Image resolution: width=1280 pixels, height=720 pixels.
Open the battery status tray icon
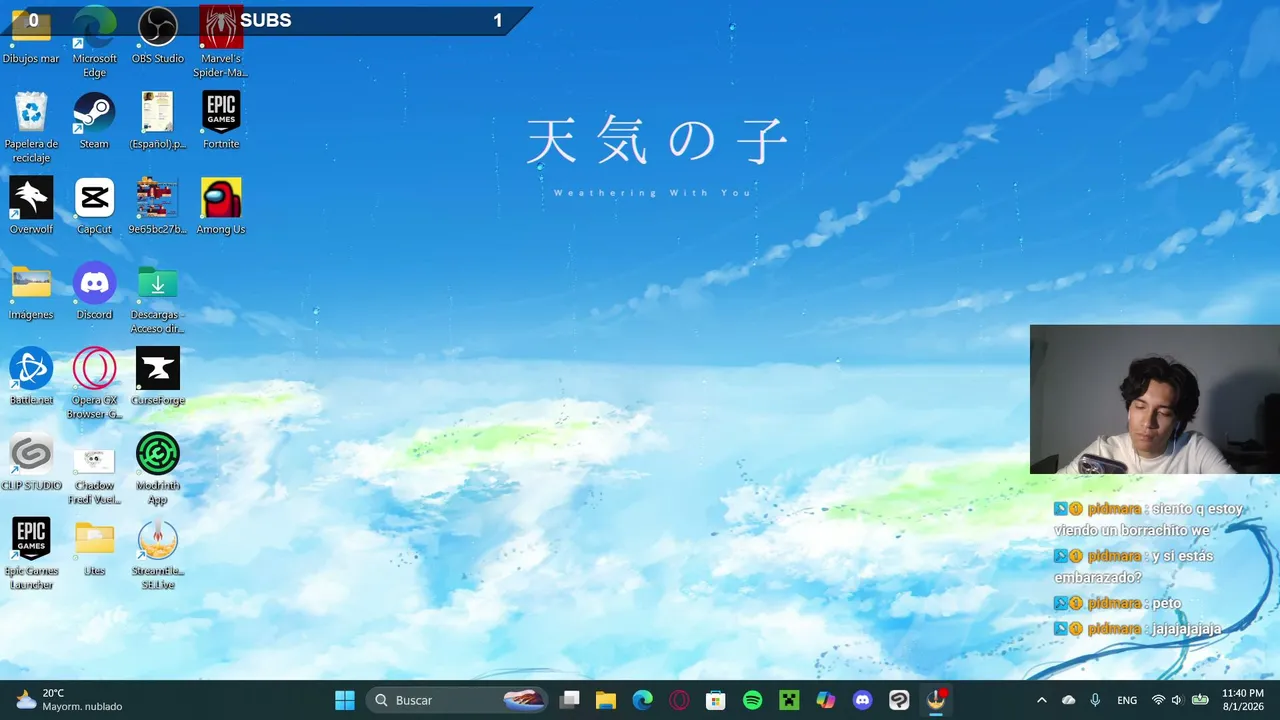point(1200,700)
